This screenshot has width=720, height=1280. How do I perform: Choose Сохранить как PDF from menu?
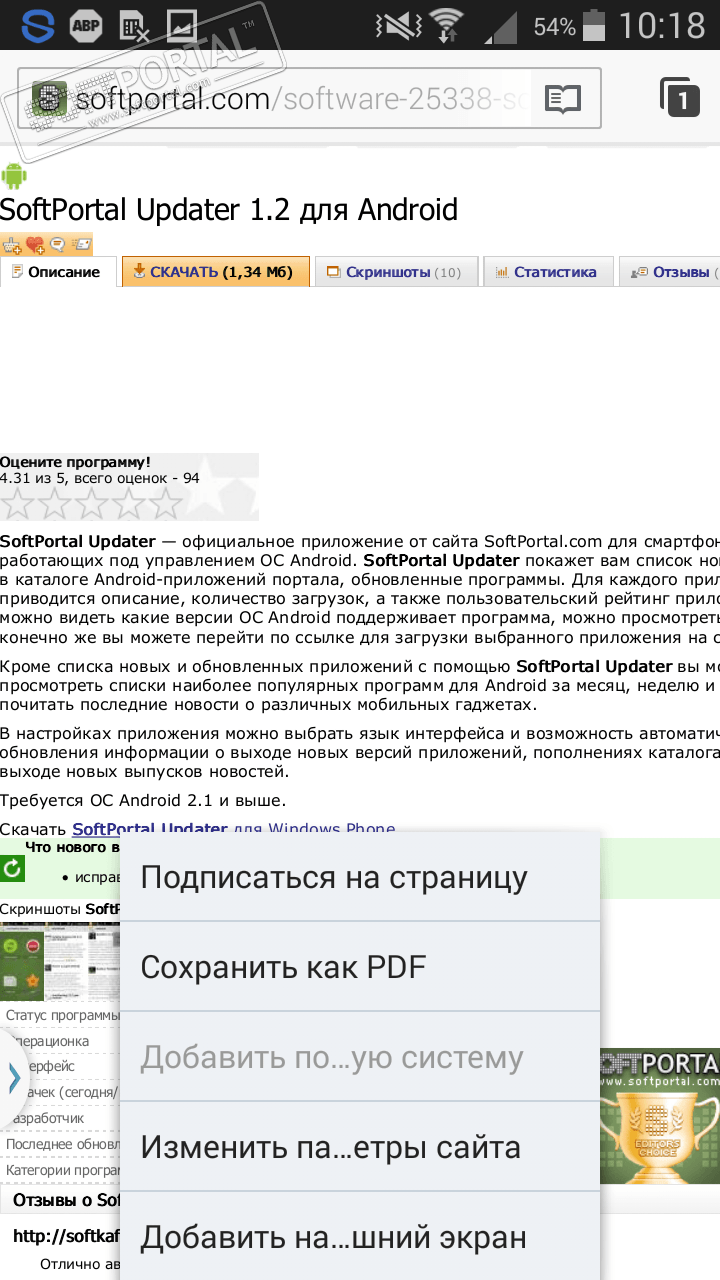click(360, 967)
